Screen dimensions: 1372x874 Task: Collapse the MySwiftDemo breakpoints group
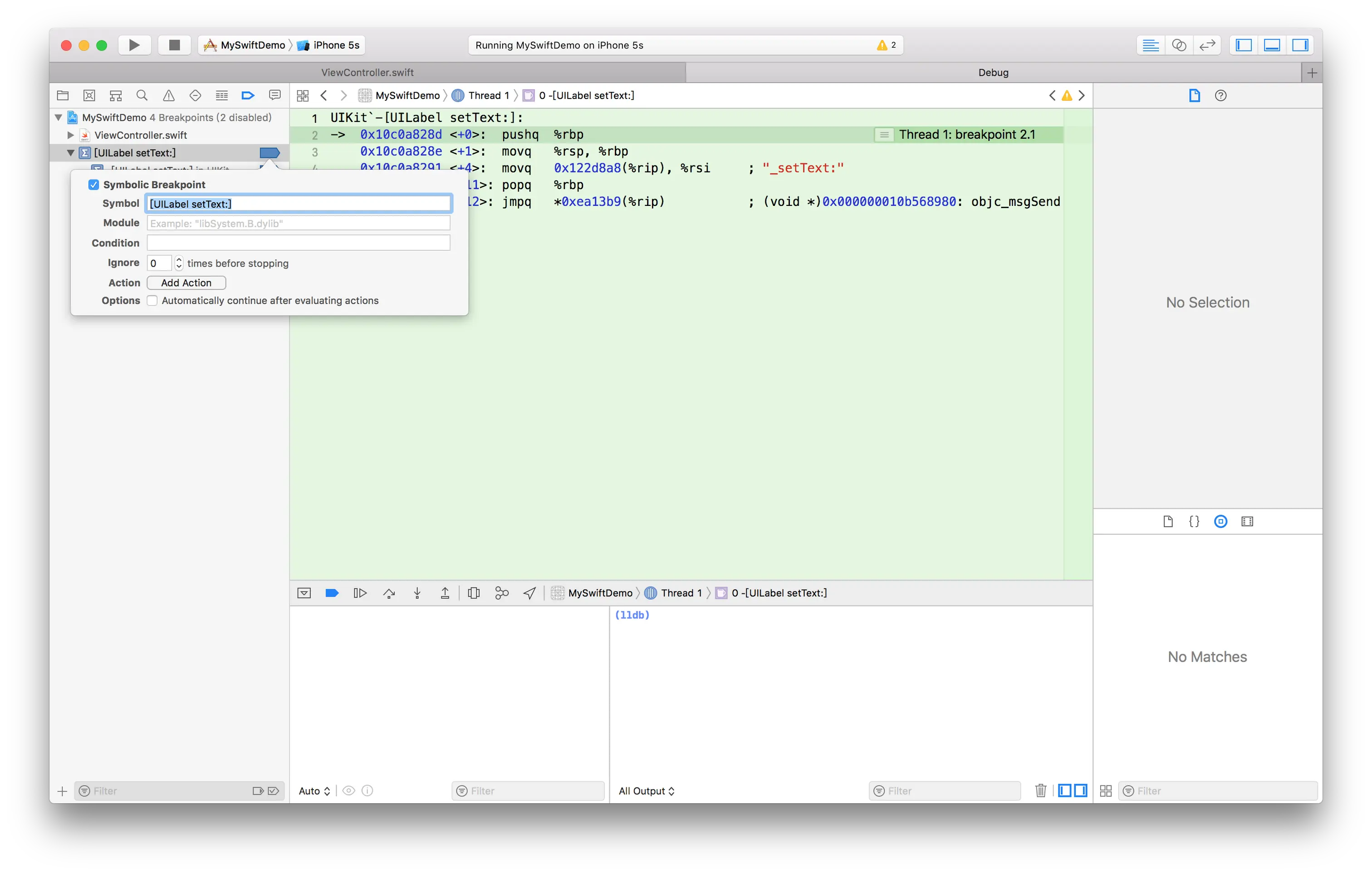(x=59, y=117)
